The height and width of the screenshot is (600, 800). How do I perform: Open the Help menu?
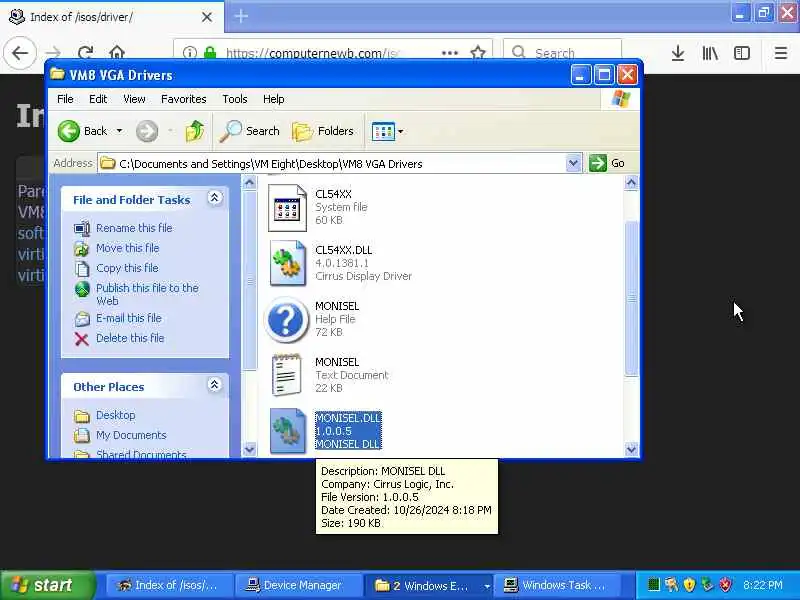273,99
